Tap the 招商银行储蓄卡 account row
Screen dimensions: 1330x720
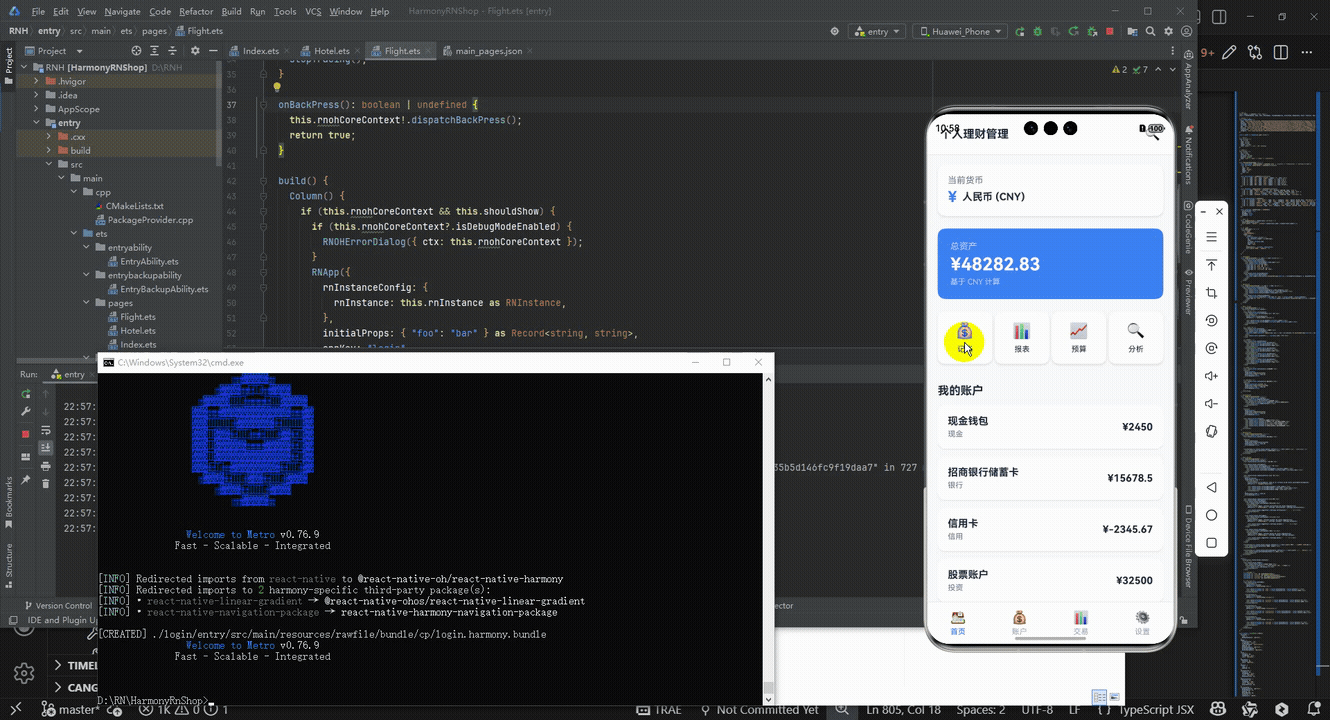1050,478
